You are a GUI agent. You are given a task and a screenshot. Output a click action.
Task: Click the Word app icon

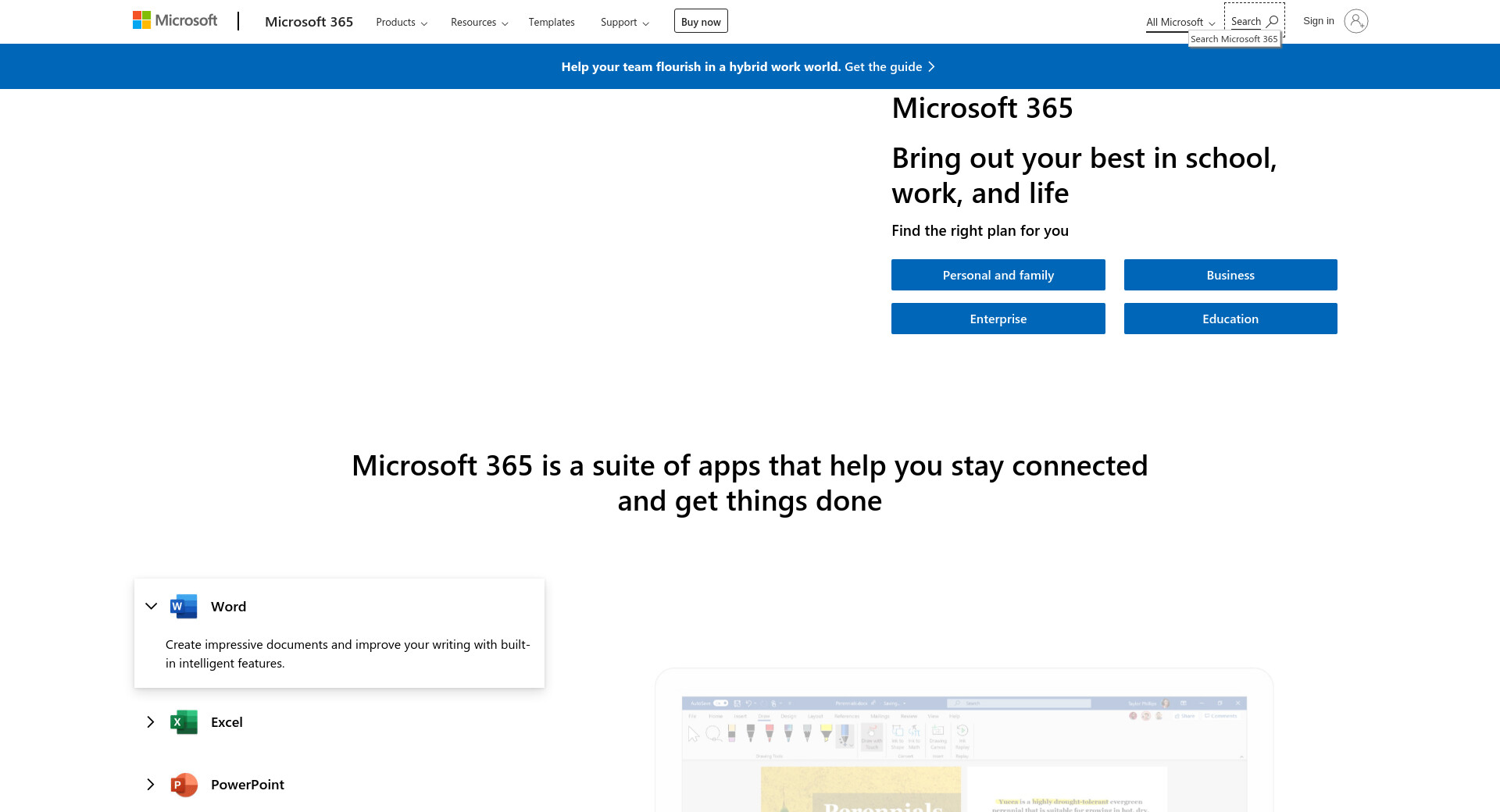pyautogui.click(x=184, y=607)
